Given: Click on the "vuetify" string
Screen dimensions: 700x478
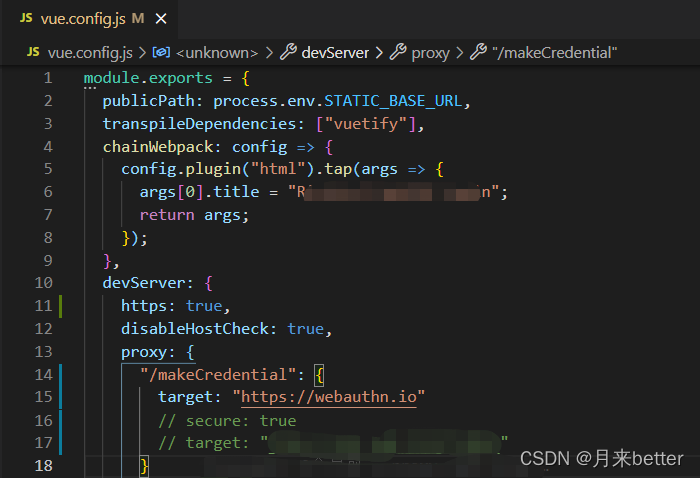Looking at the screenshot, I should [x=366, y=124].
